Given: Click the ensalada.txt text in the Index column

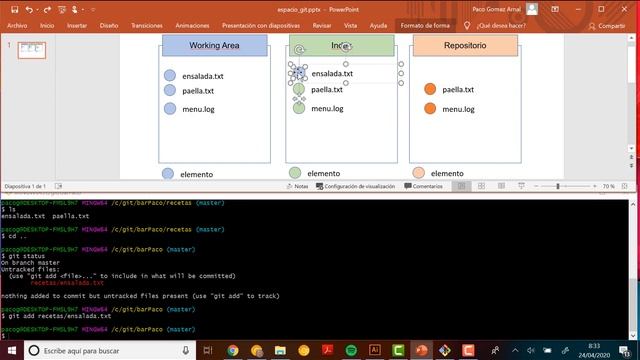Looking at the screenshot, I should [332, 73].
